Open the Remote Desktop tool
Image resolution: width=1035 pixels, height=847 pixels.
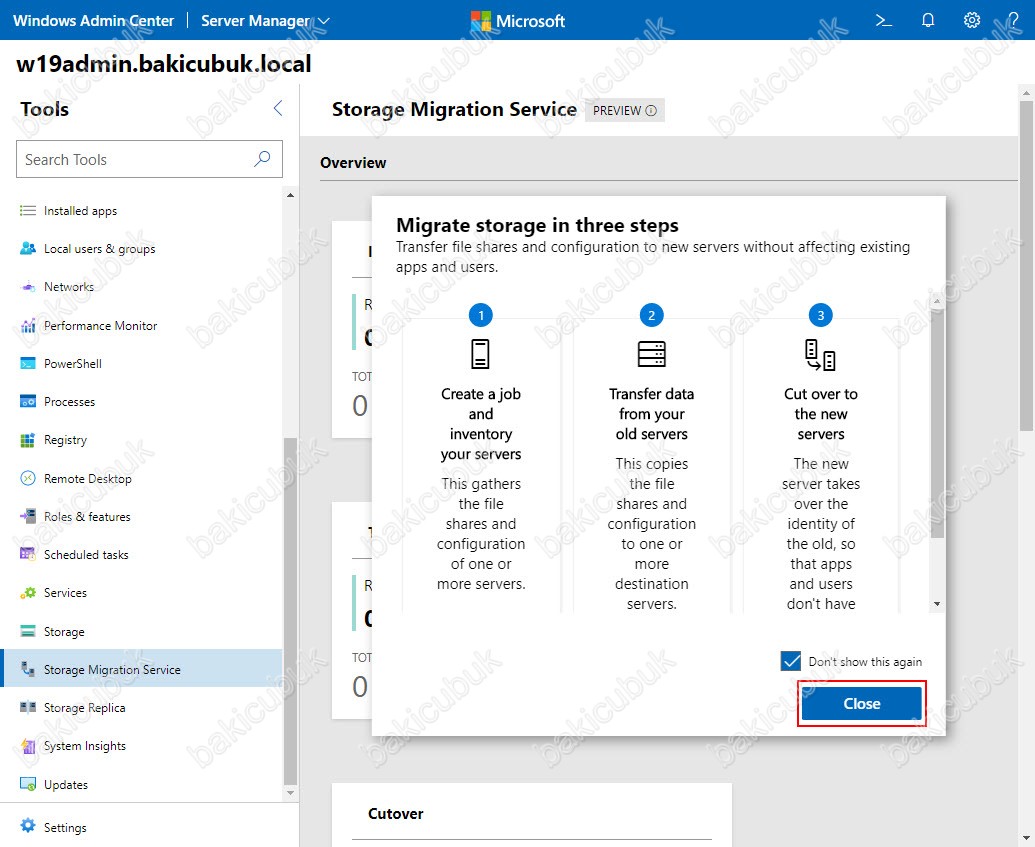click(88, 478)
